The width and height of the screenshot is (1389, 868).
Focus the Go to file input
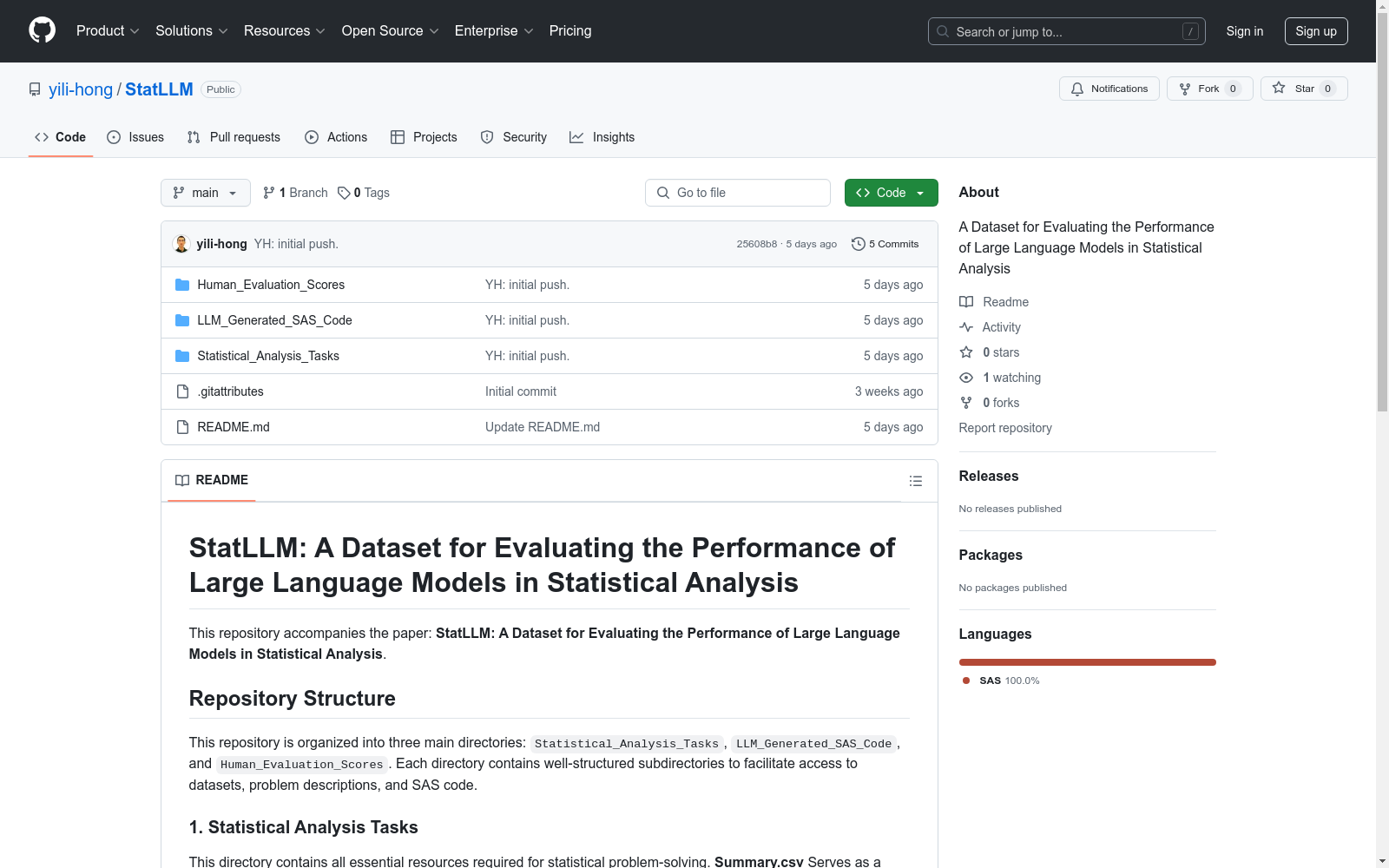point(738,193)
